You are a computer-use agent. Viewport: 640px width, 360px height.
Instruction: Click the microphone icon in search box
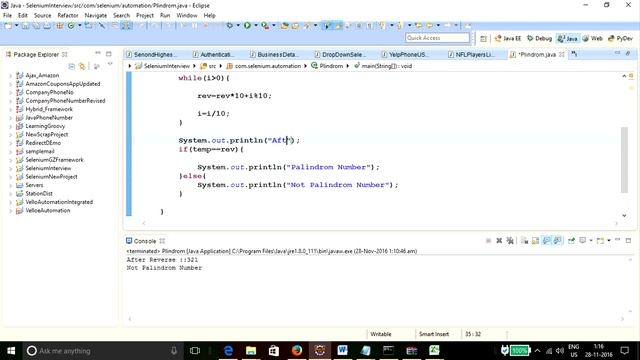(x=173, y=351)
